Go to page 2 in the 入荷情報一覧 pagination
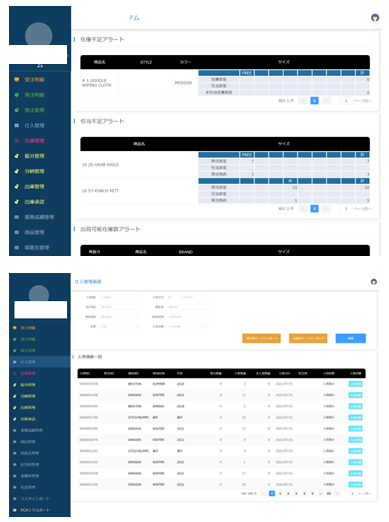389x522 pixels. click(x=280, y=493)
